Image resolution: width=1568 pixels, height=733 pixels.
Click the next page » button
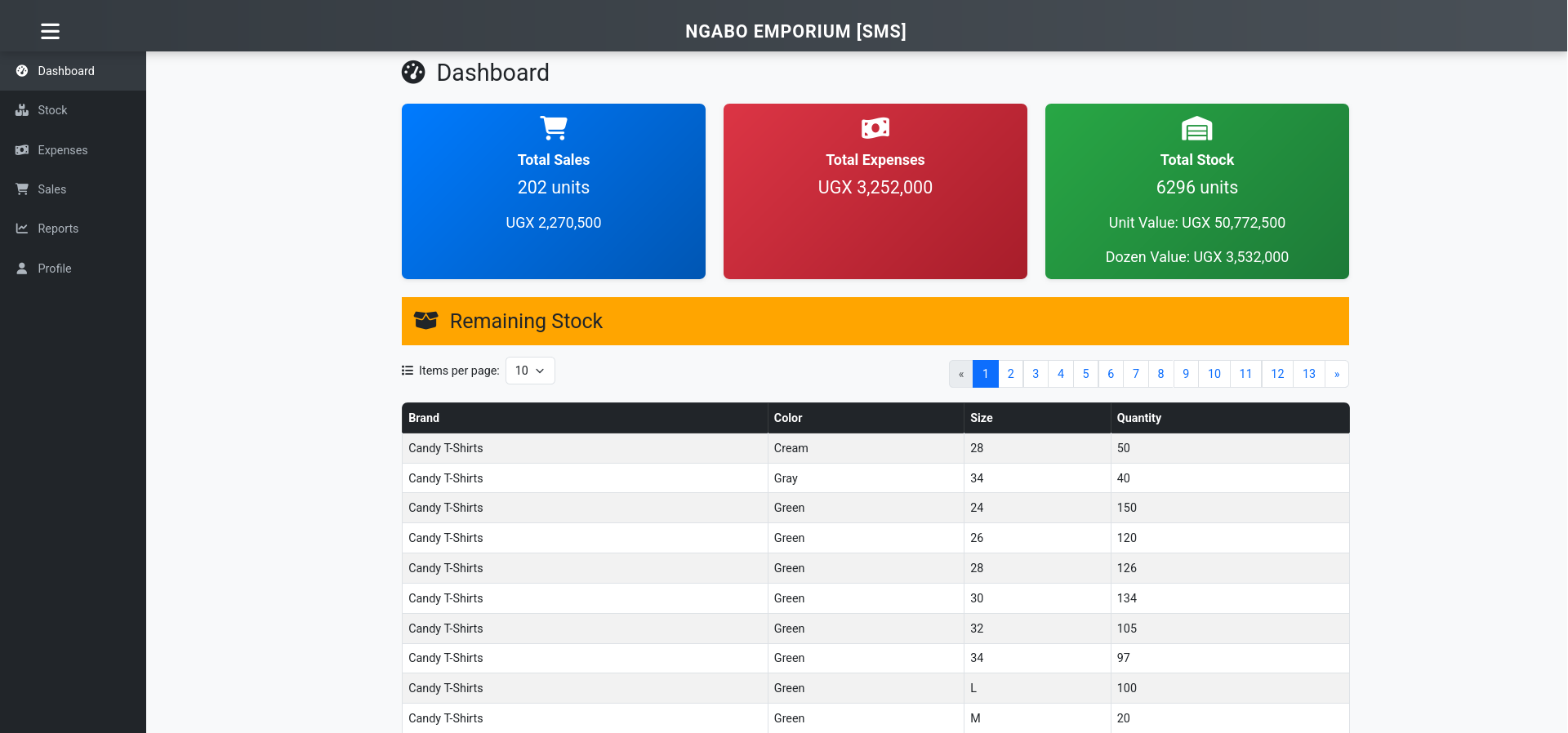pyautogui.click(x=1337, y=374)
